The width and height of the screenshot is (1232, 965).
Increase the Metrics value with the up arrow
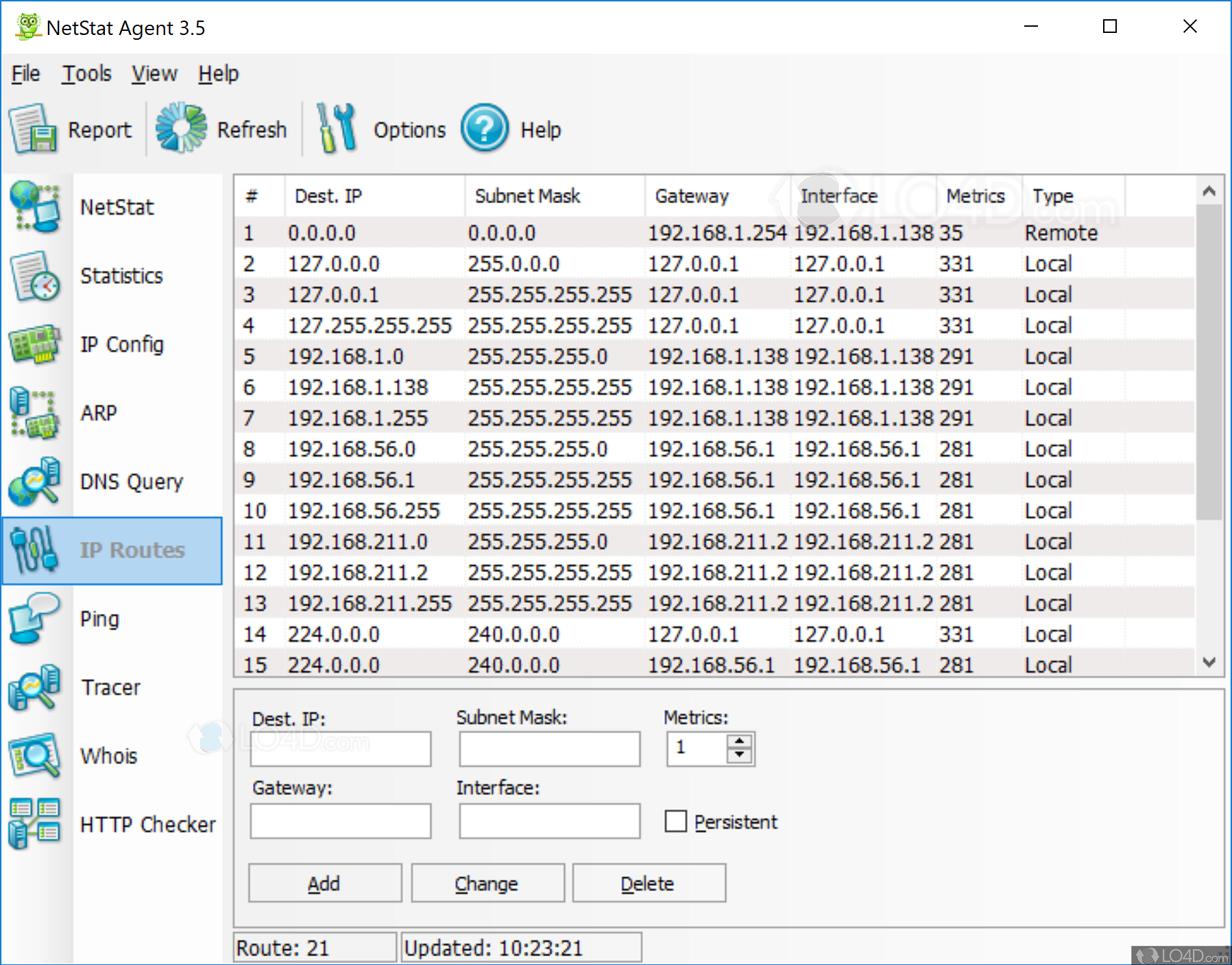[x=738, y=741]
